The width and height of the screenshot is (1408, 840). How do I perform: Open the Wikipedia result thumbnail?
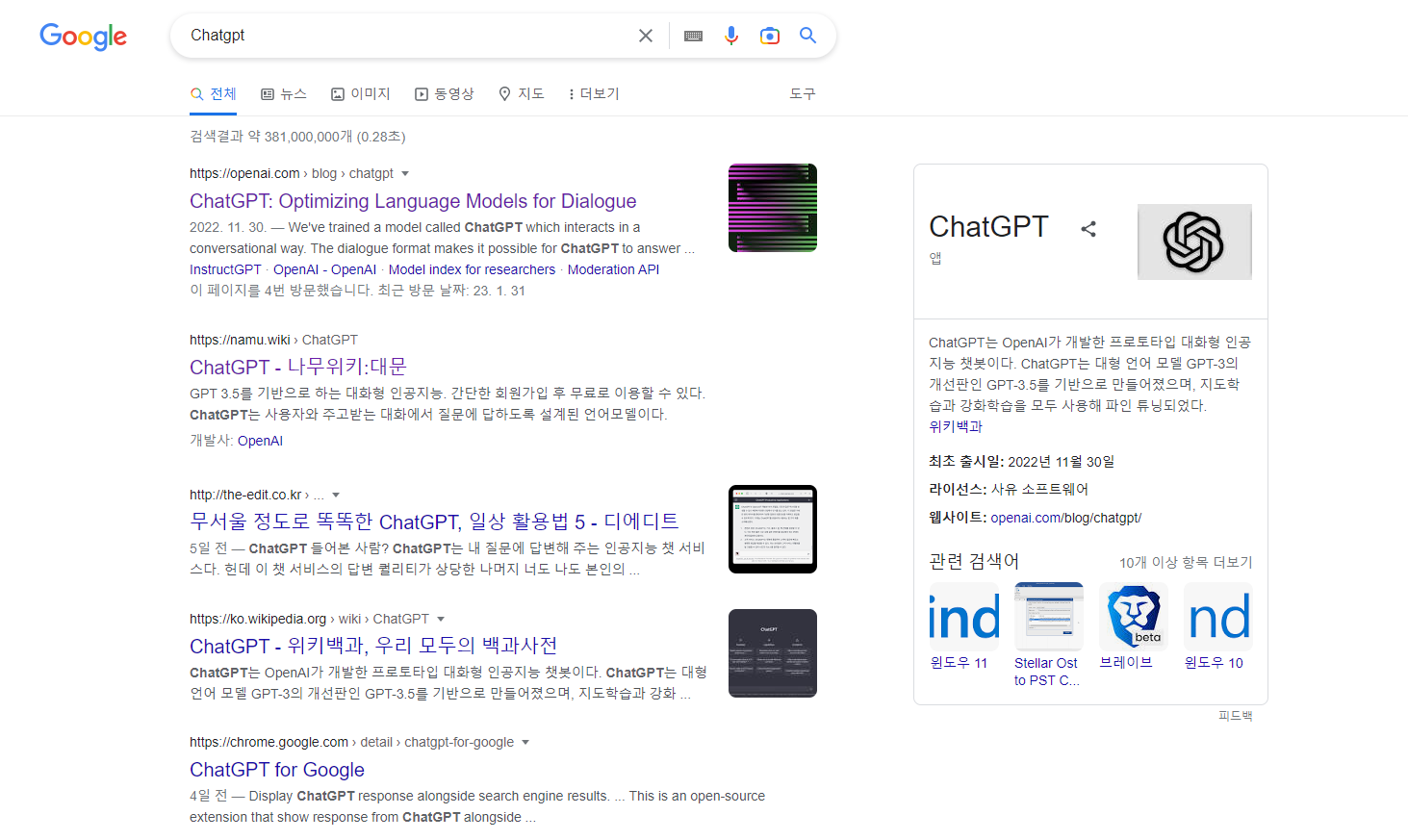point(773,653)
